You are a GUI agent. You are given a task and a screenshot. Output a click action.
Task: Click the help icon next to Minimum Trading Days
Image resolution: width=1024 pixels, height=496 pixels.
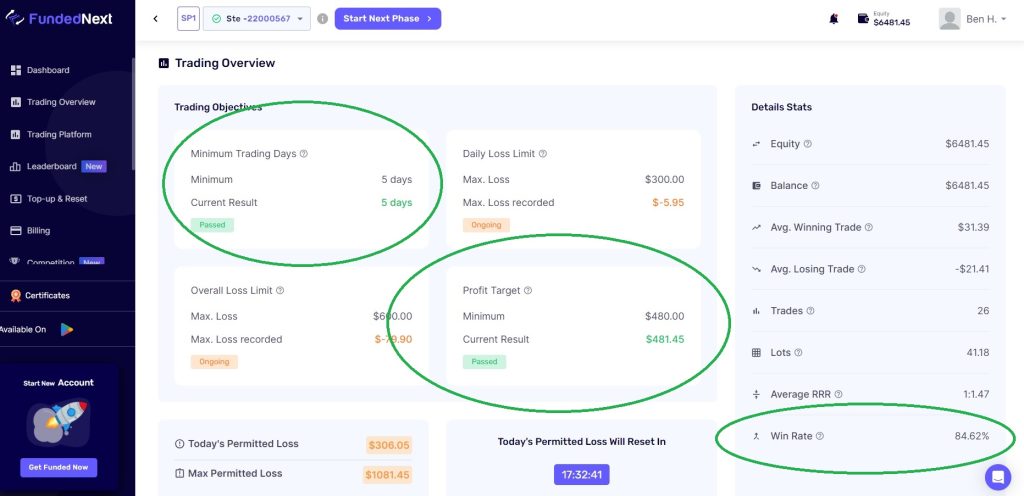click(304, 154)
